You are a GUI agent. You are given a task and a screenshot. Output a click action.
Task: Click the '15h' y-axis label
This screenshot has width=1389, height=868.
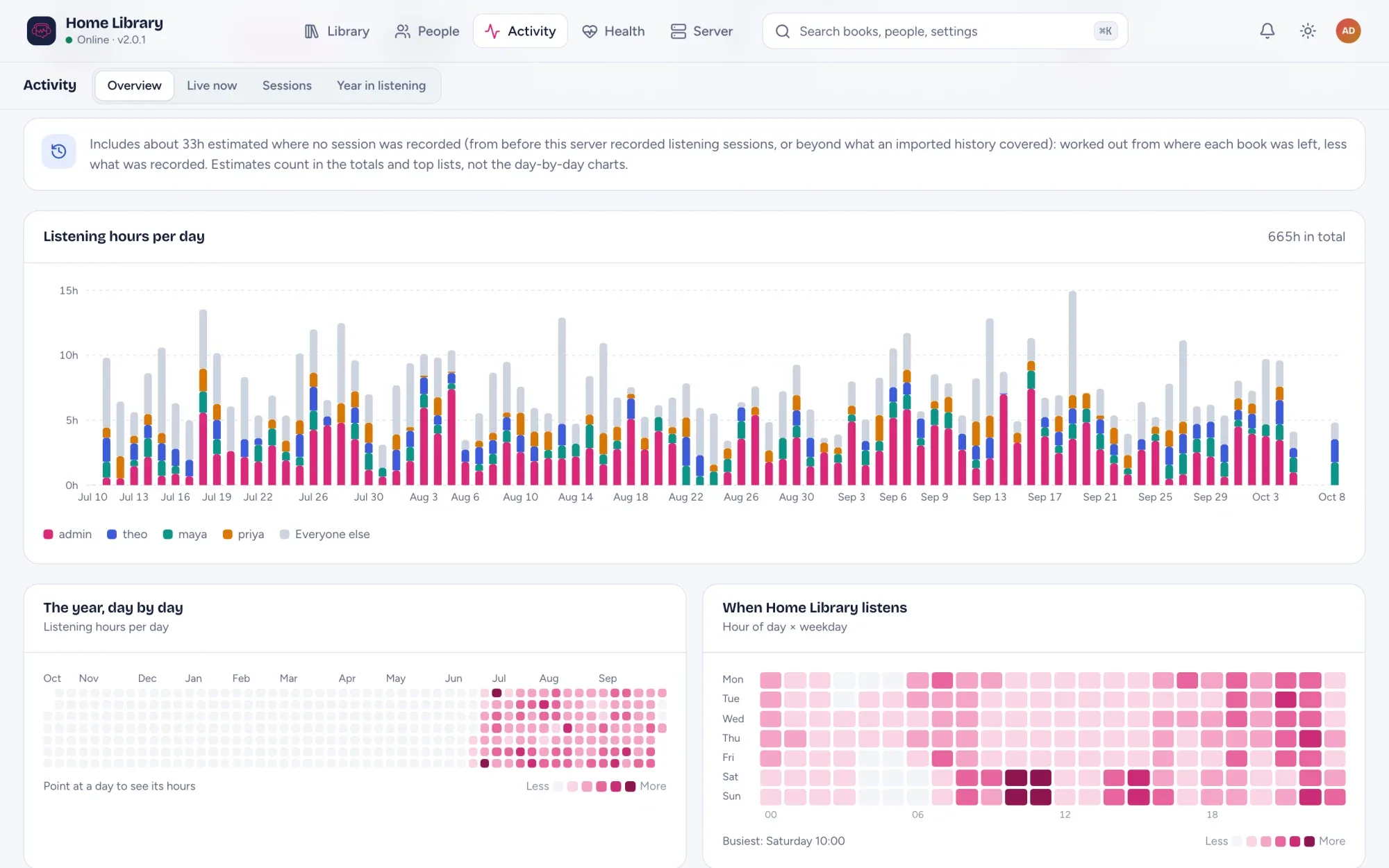[69, 290]
